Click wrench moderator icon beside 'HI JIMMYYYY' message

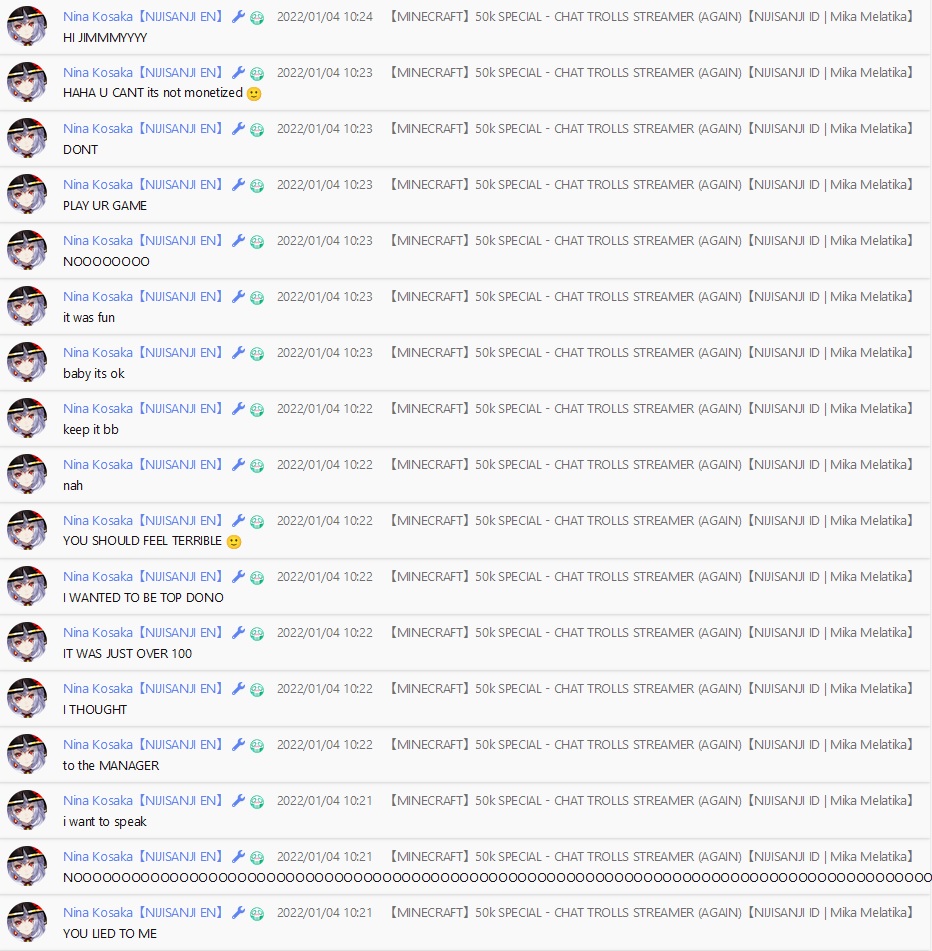[x=238, y=17]
